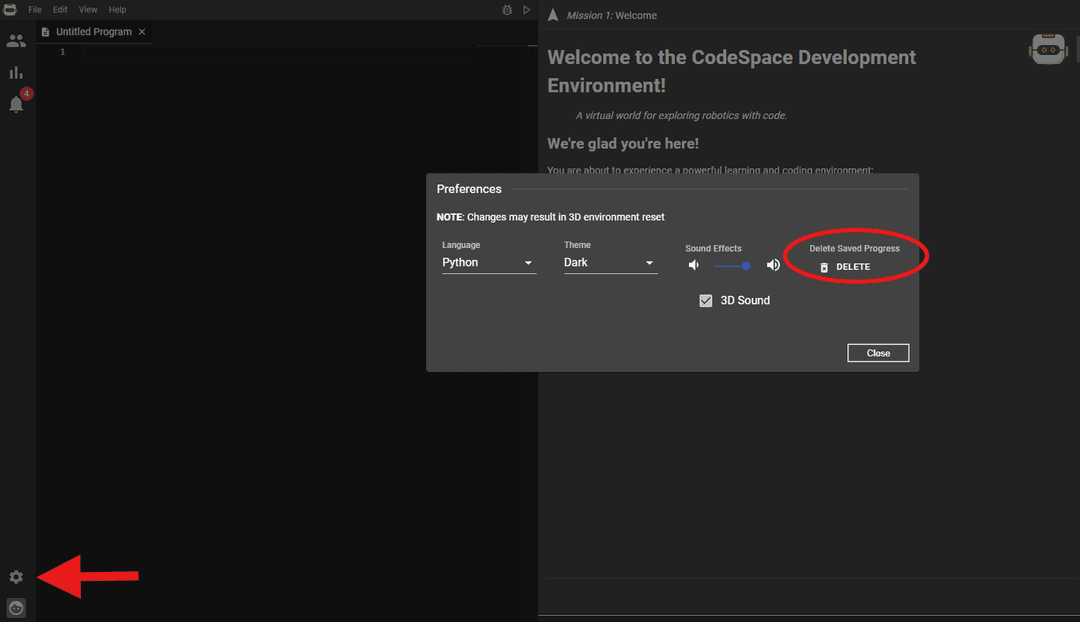This screenshot has width=1080, height=622.
Task: Click the run play icon
Action: pos(527,10)
